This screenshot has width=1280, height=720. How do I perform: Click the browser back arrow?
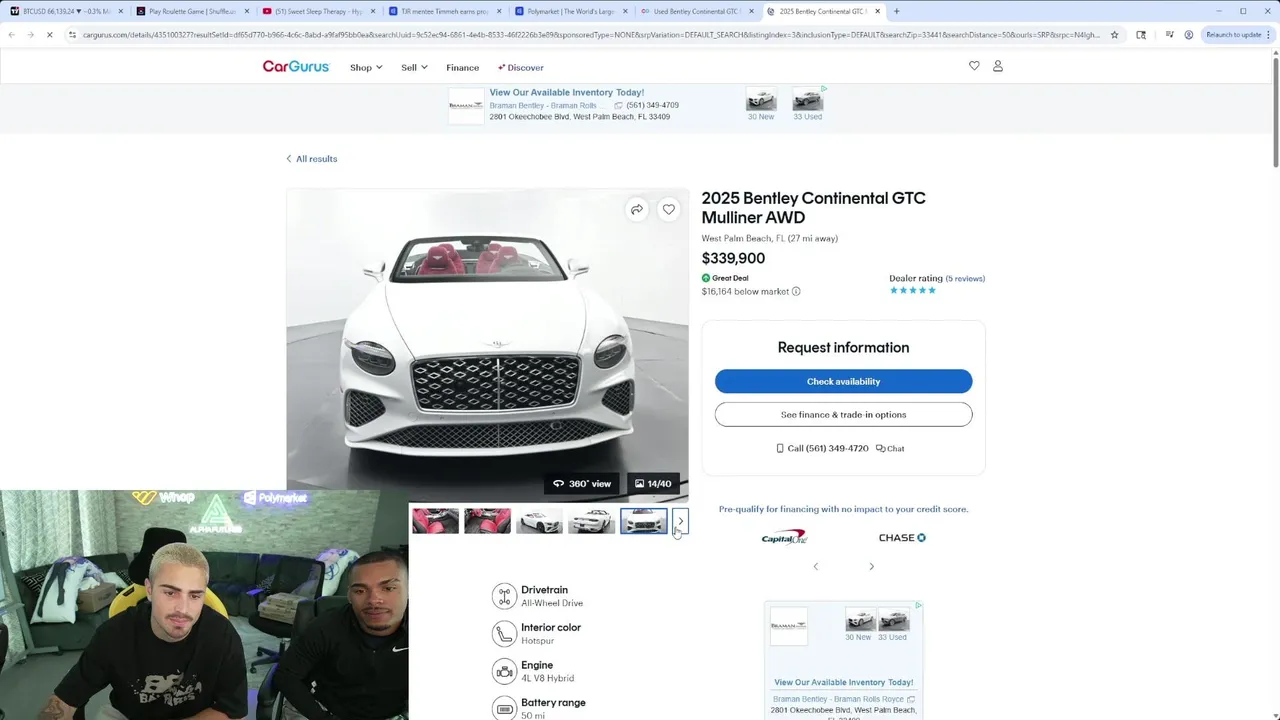click(x=11, y=35)
